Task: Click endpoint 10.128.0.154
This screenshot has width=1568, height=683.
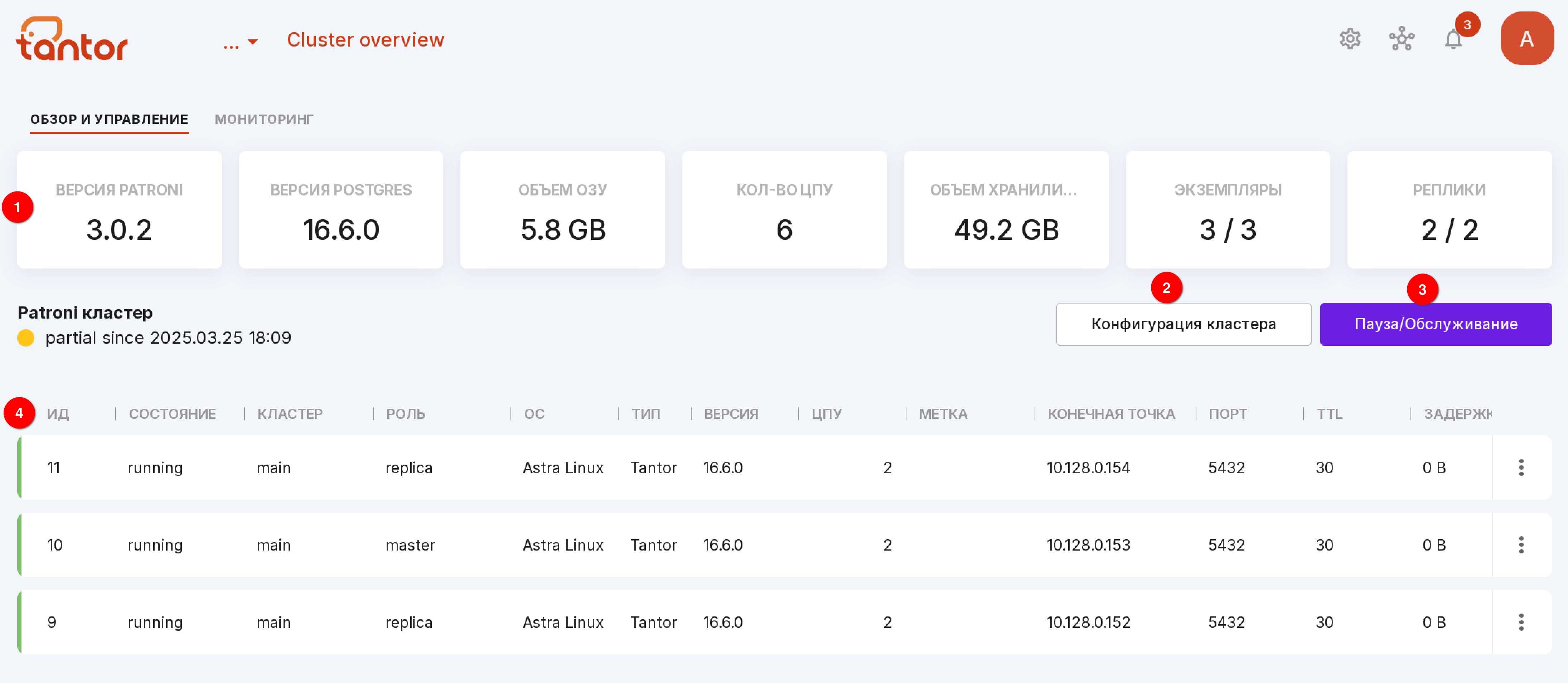Action: click(x=1088, y=468)
